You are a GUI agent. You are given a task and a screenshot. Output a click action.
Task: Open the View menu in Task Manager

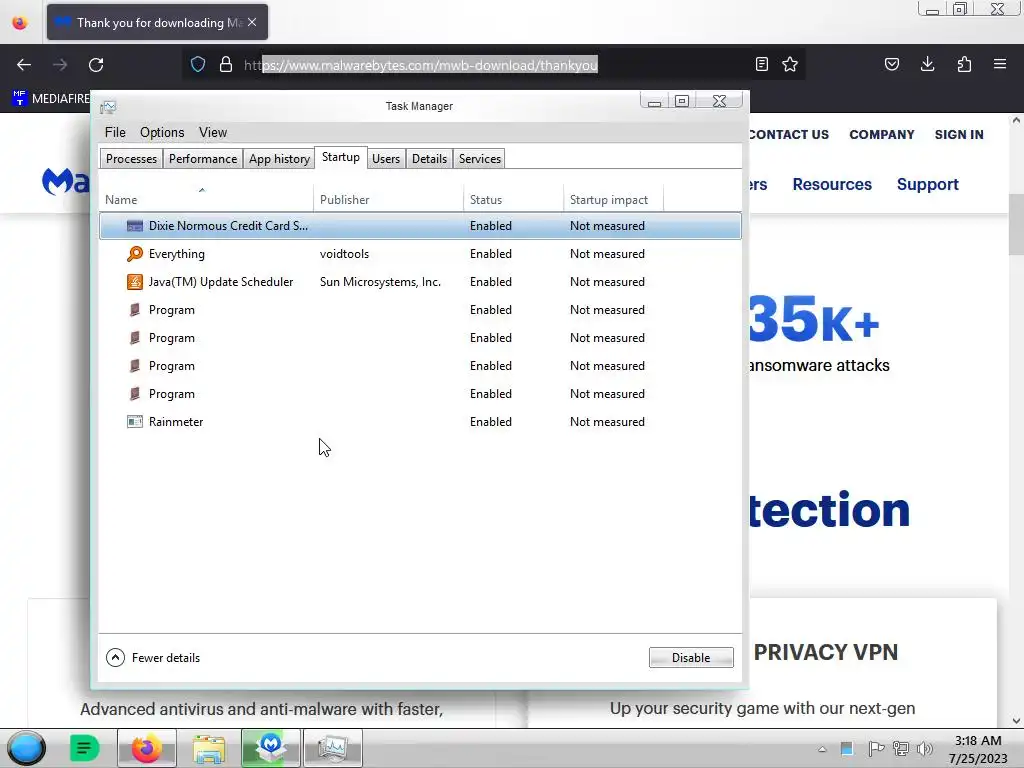213,133
